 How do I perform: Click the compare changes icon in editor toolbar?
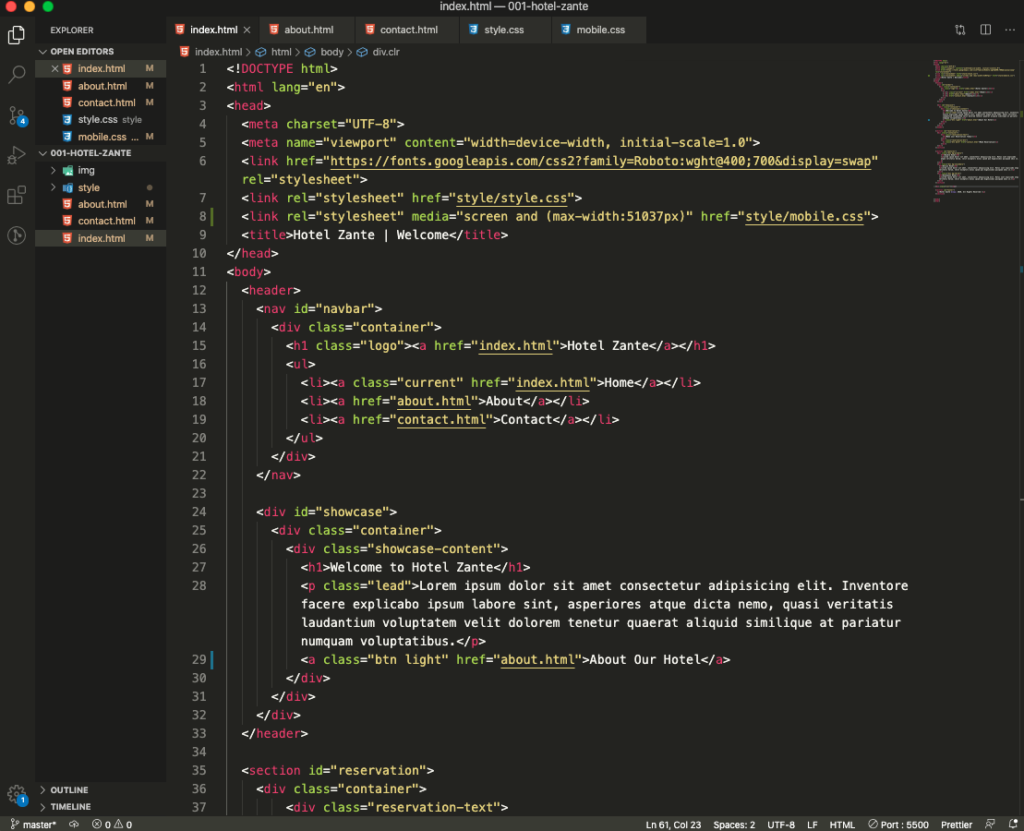[960, 29]
